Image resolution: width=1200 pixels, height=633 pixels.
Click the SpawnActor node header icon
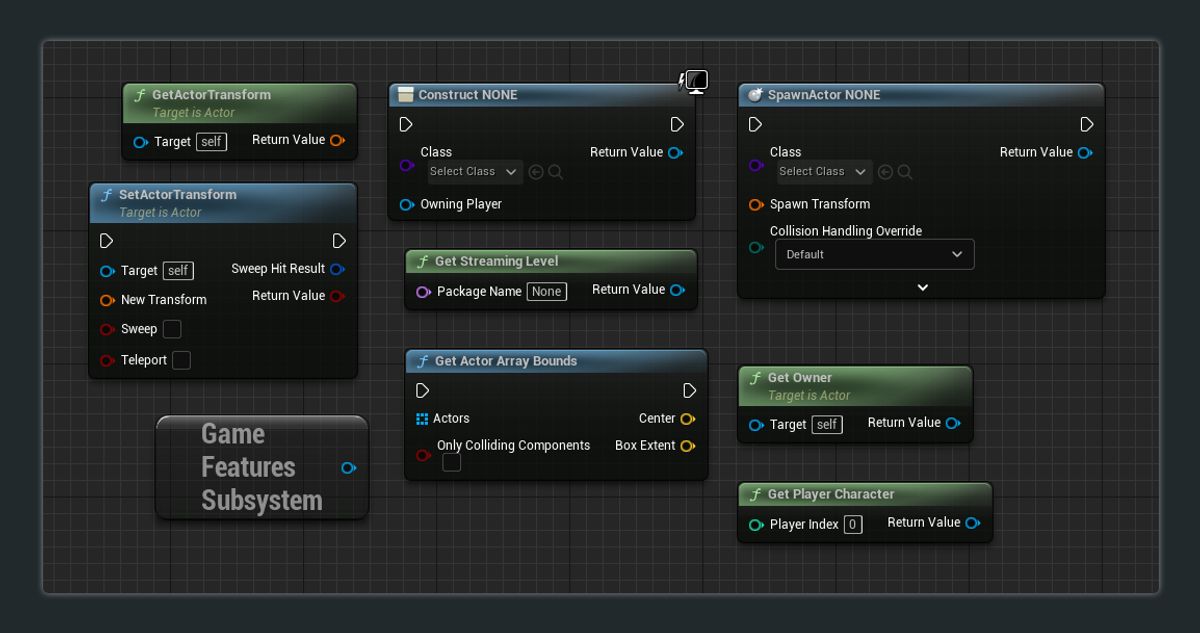(755, 94)
